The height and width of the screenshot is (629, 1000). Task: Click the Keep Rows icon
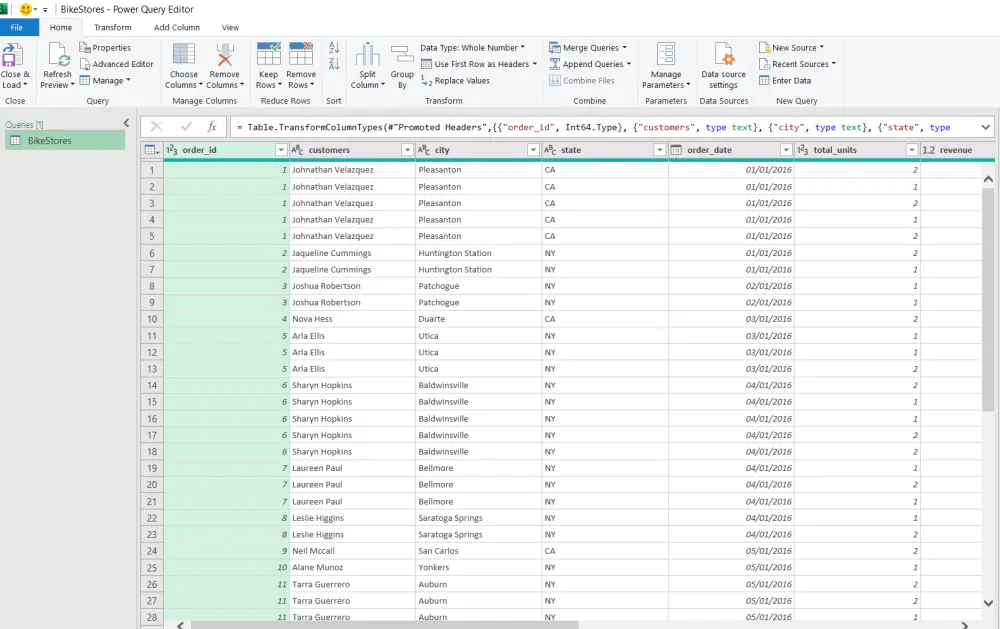pyautogui.click(x=268, y=54)
